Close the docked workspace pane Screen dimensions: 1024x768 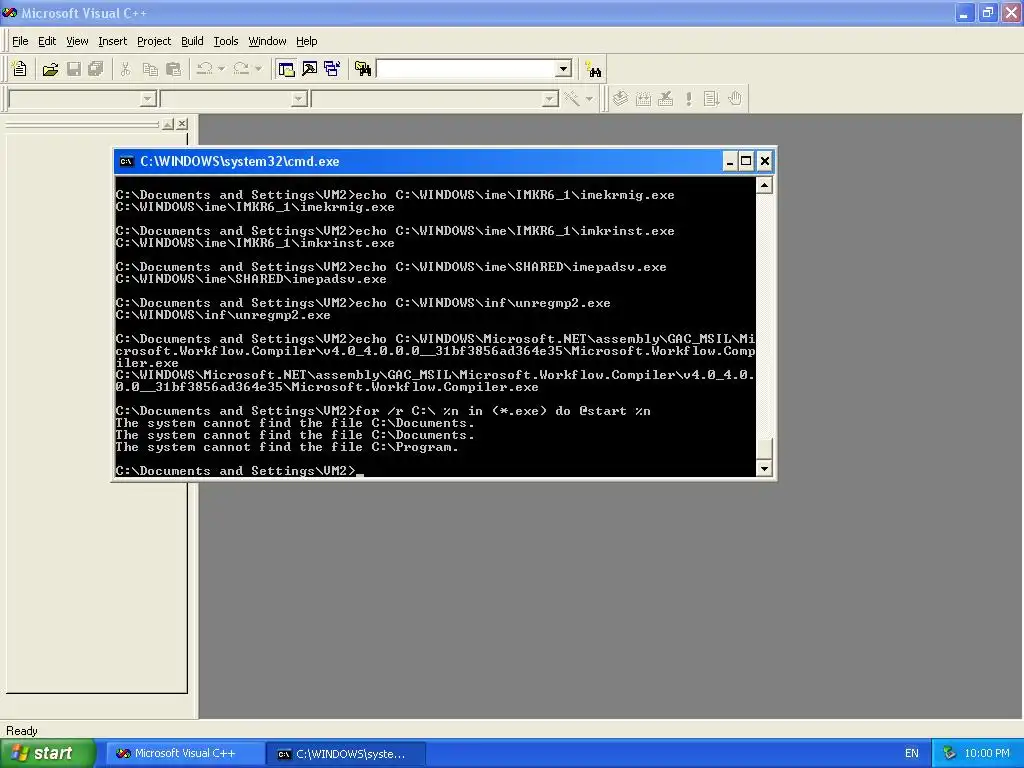pyautogui.click(x=182, y=124)
